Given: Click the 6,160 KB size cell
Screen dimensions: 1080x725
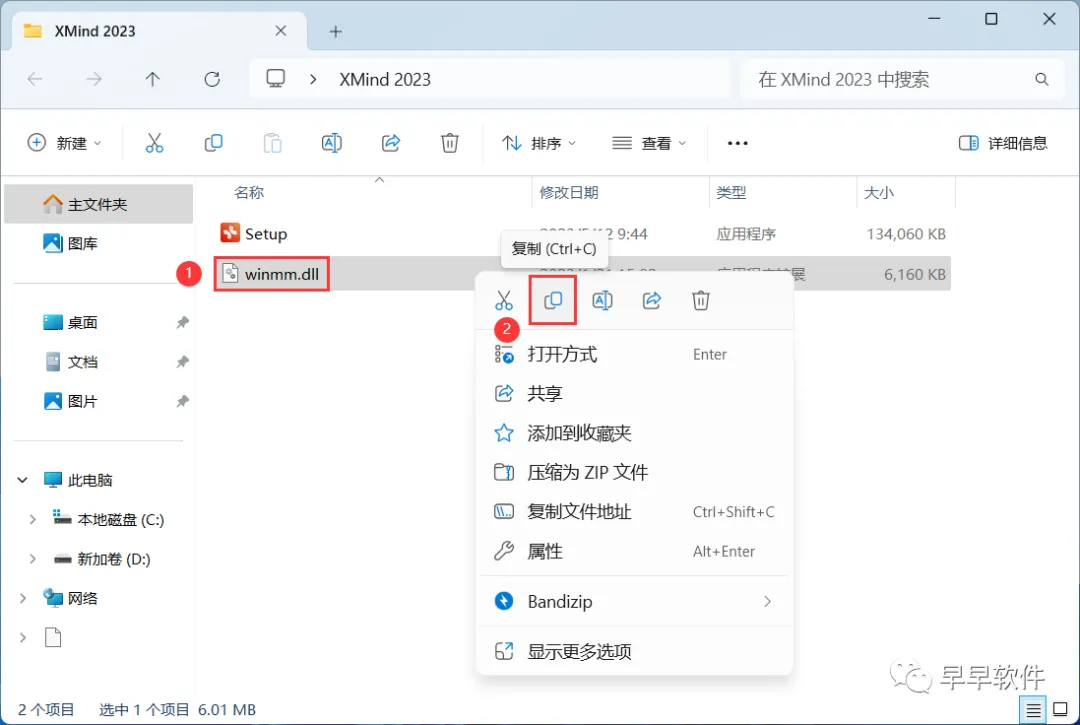Looking at the screenshot, I should (915, 274).
